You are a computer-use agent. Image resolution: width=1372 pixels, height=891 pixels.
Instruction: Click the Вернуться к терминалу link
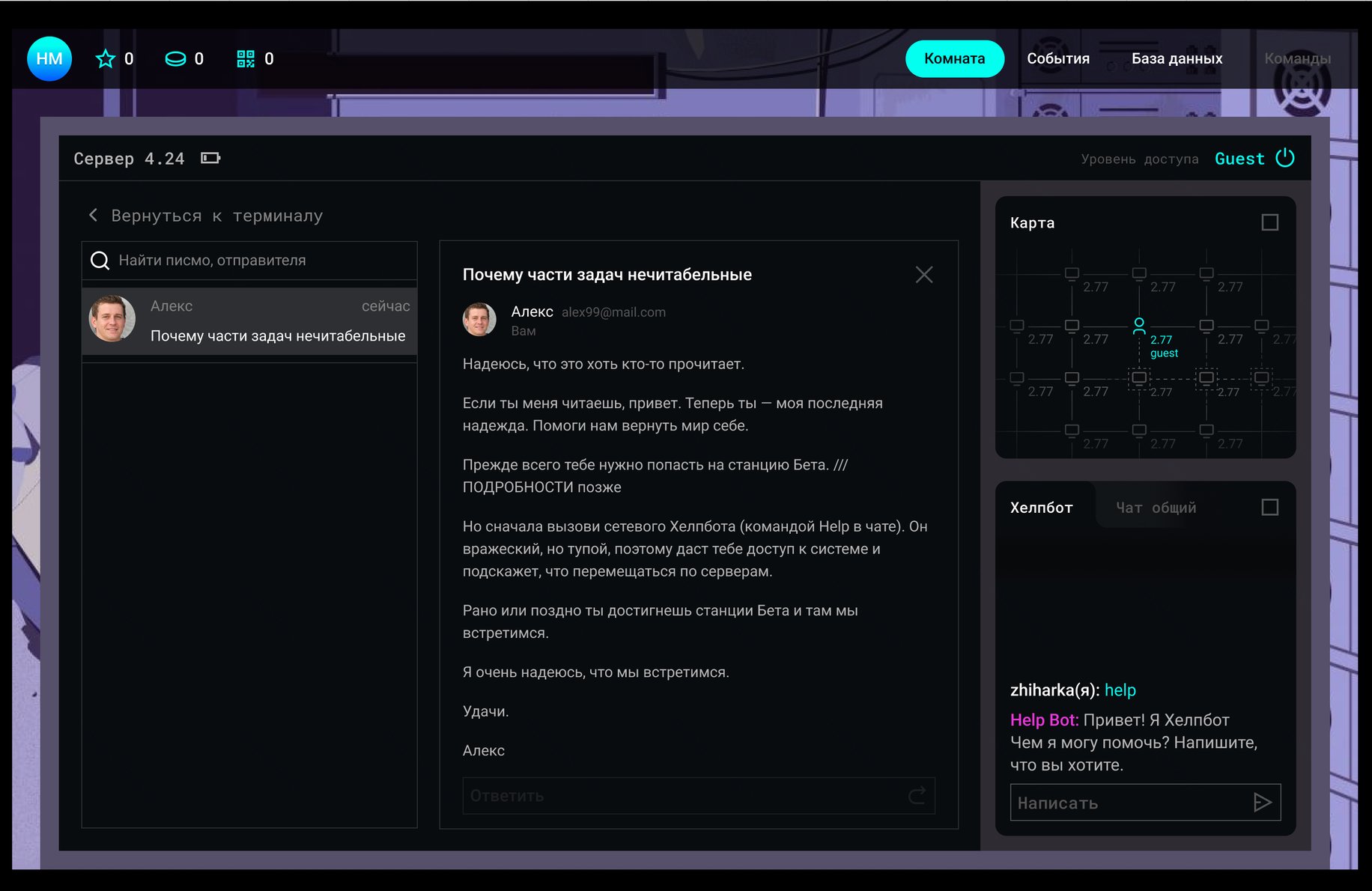(x=216, y=216)
